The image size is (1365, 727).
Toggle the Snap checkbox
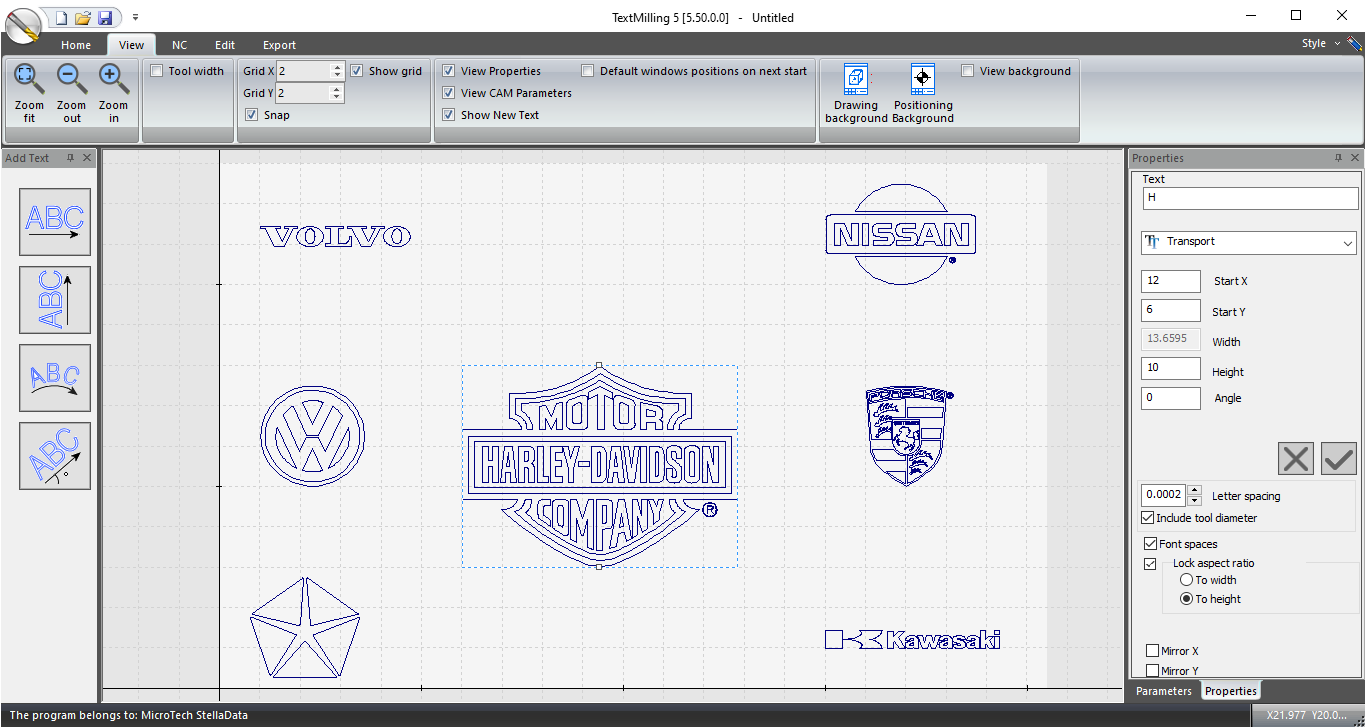coord(252,115)
